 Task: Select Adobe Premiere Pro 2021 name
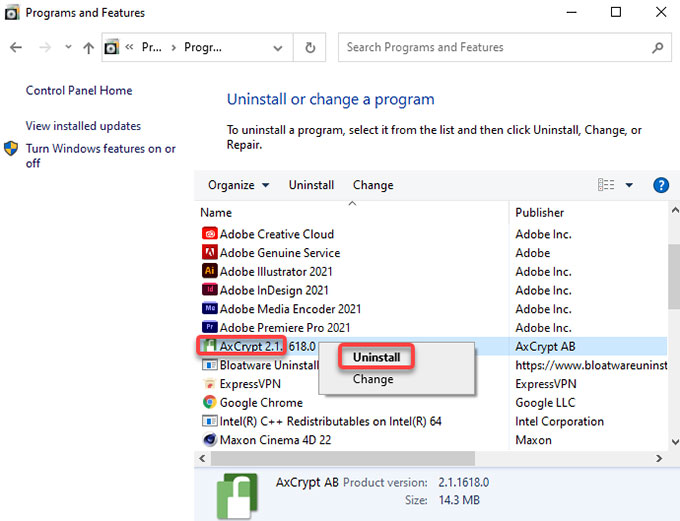[x=285, y=327]
